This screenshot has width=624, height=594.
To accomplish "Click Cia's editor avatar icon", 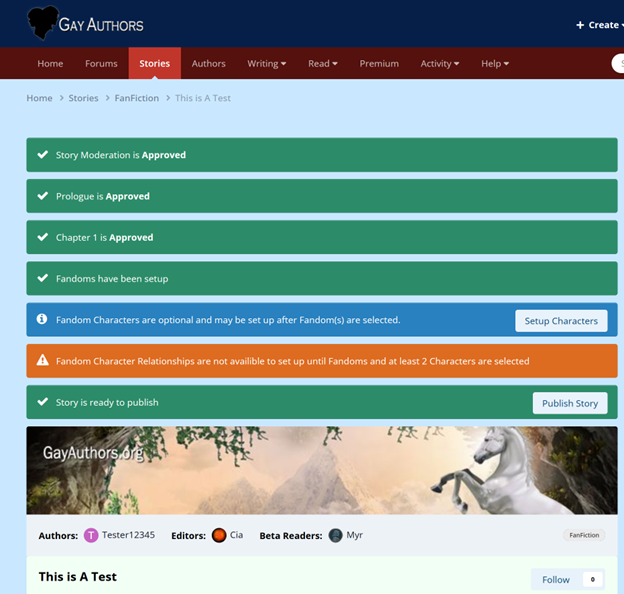I will [219, 535].
